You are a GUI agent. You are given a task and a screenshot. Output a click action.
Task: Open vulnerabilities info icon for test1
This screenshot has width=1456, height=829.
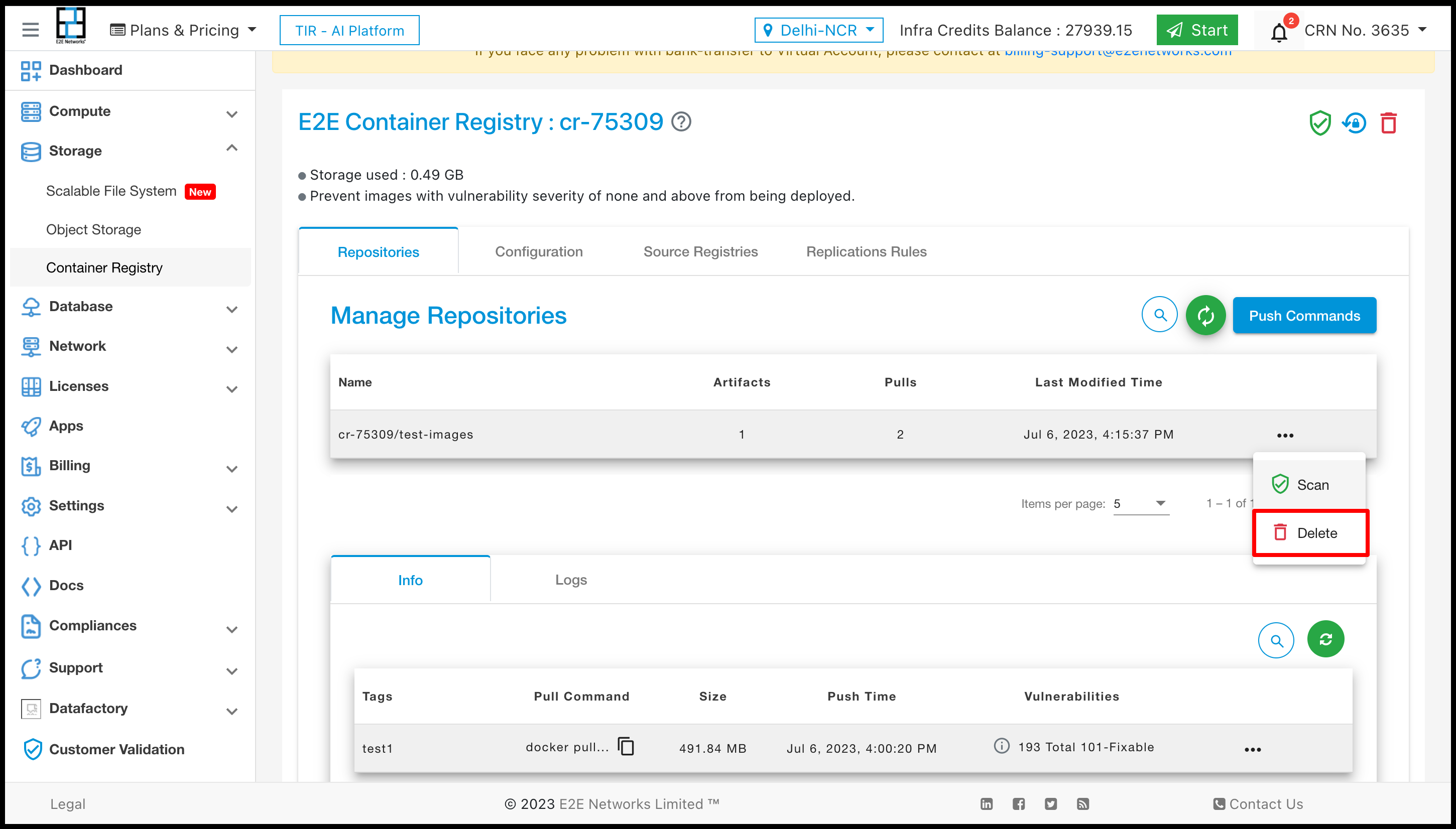coord(1002,746)
